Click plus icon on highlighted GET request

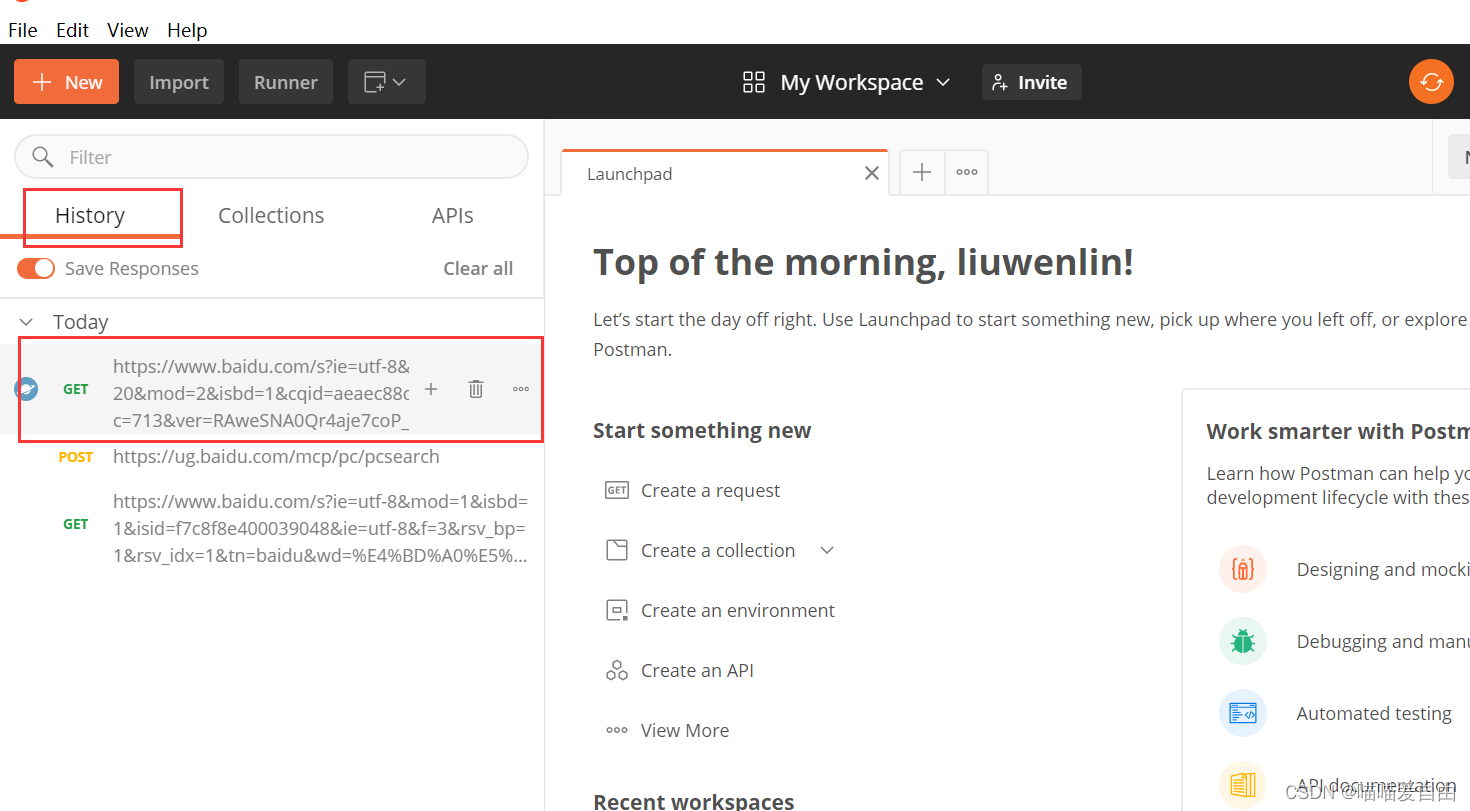[431, 389]
